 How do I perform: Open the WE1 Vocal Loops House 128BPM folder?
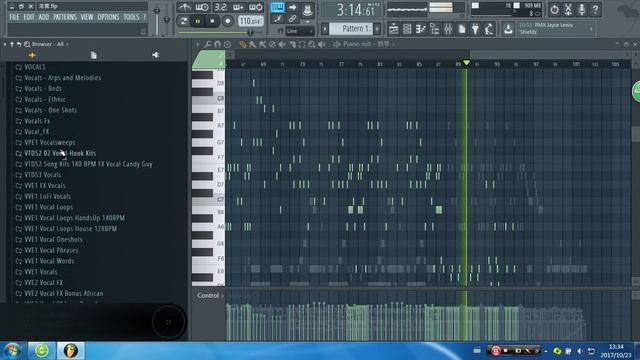pyautogui.click(x=71, y=229)
